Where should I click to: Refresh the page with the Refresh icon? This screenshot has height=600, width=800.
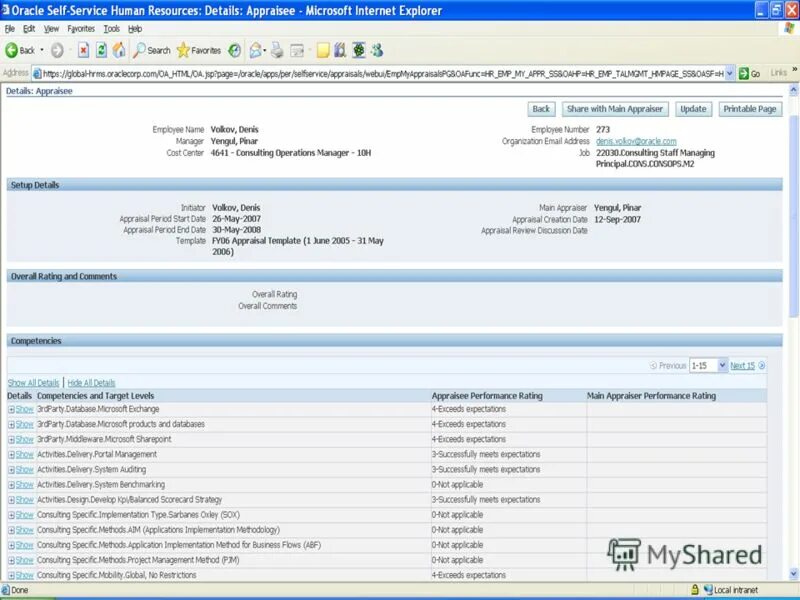point(101,50)
